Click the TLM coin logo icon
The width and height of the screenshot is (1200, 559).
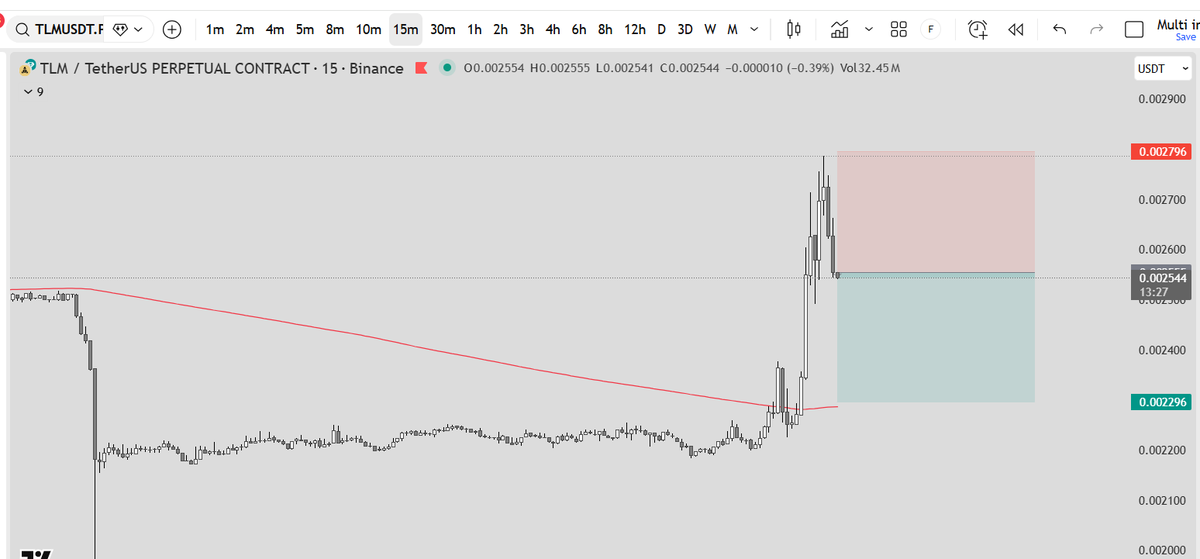29,68
